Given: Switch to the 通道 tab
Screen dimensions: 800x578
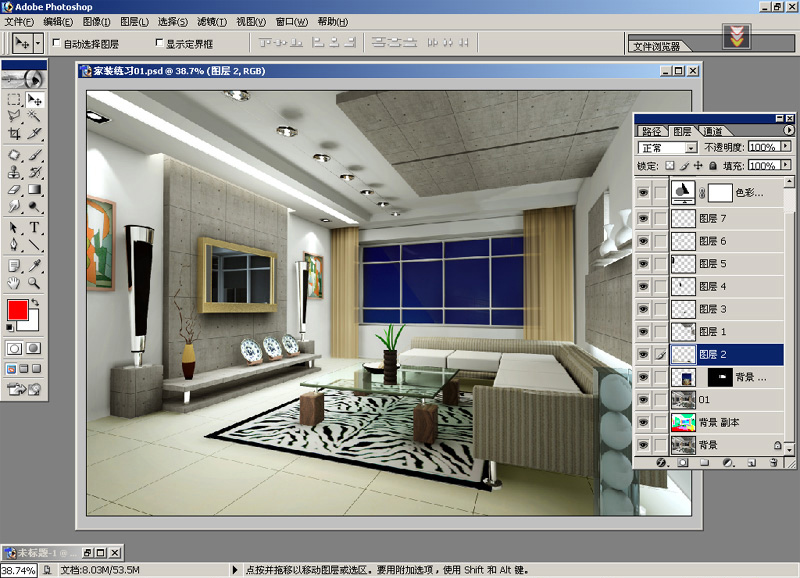Looking at the screenshot, I should [x=713, y=131].
